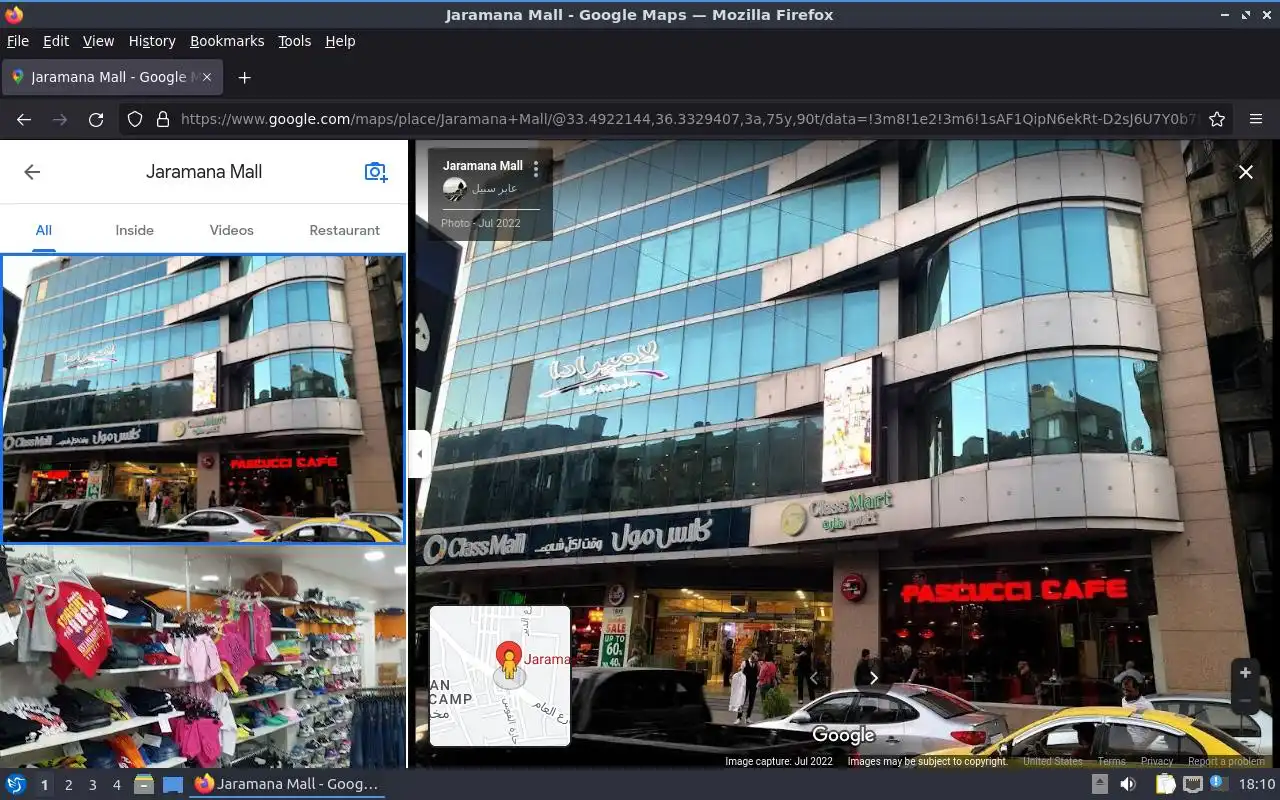Bookmark this page with the star
This screenshot has width=1280, height=800.
pos(1217,119)
